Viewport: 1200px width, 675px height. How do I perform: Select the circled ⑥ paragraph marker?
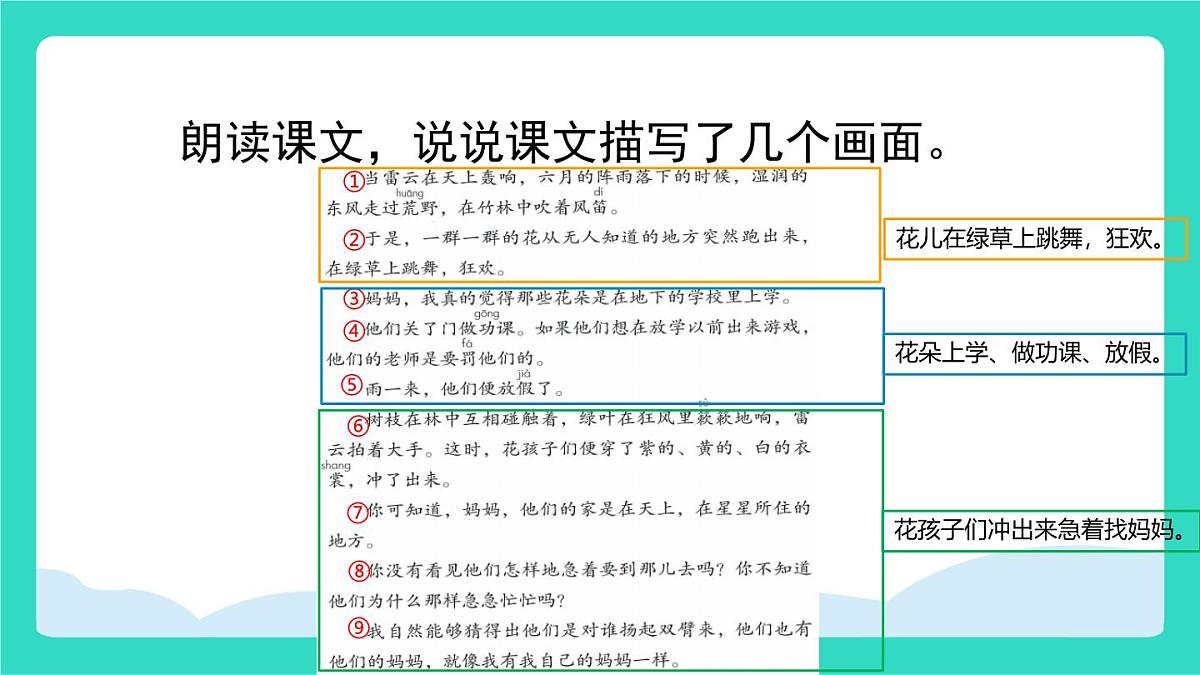[358, 425]
